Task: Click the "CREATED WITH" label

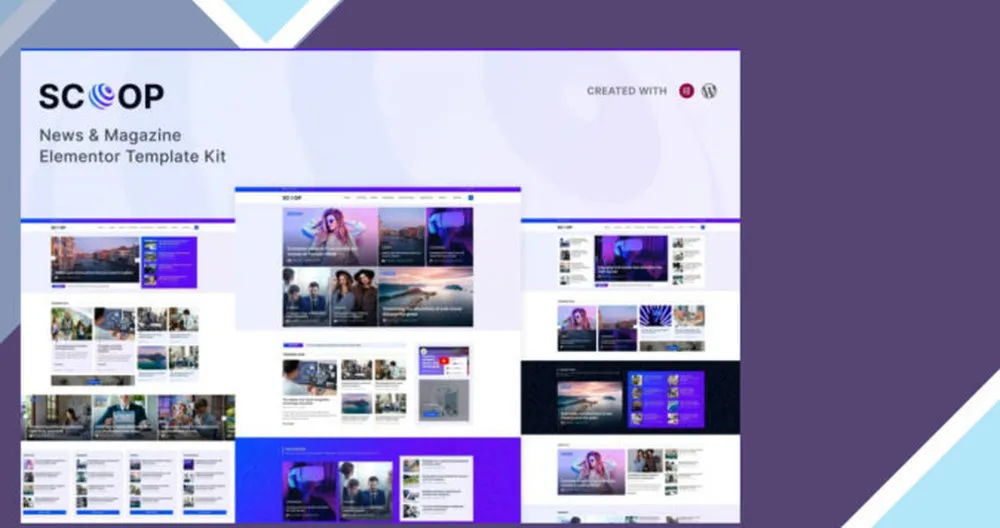Action: (627, 91)
